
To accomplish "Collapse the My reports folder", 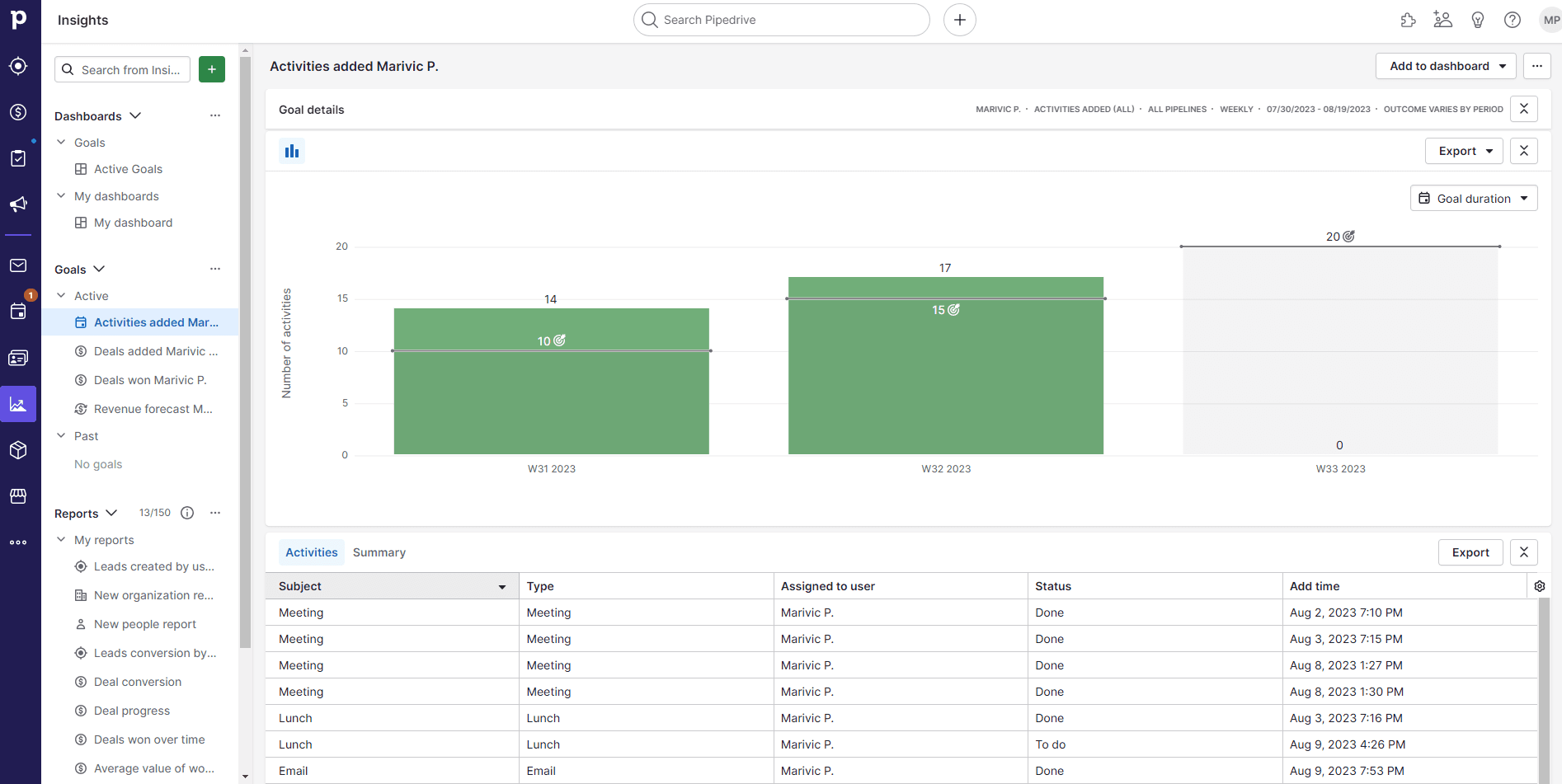I will click(x=61, y=539).
